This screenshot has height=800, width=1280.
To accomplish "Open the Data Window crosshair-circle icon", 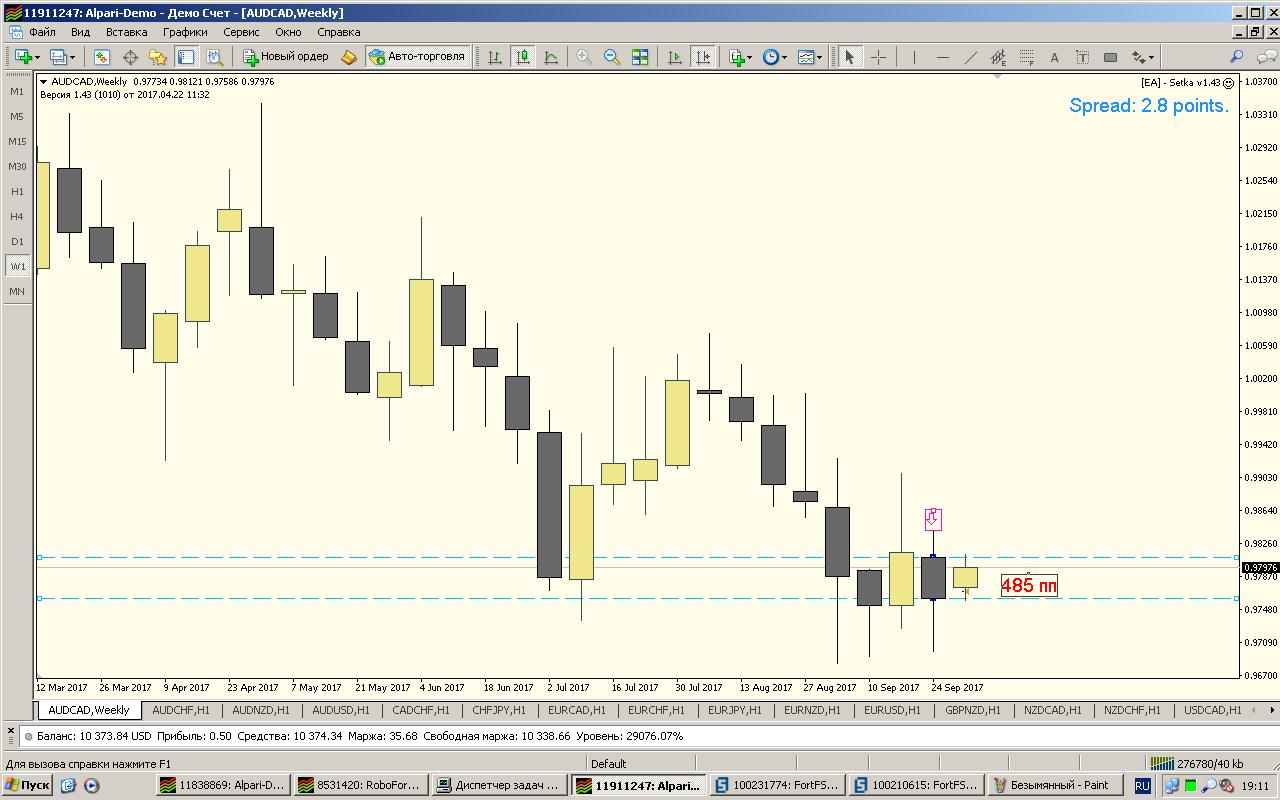I will pyautogui.click(x=130, y=57).
